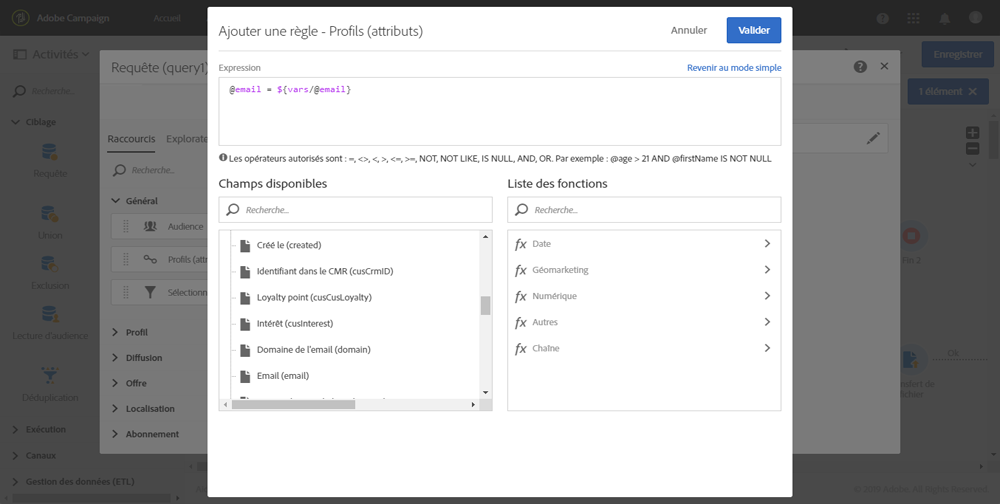Click the search magnifier in Champs disponibles
Image resolution: width=1000 pixels, height=504 pixels.
233,210
